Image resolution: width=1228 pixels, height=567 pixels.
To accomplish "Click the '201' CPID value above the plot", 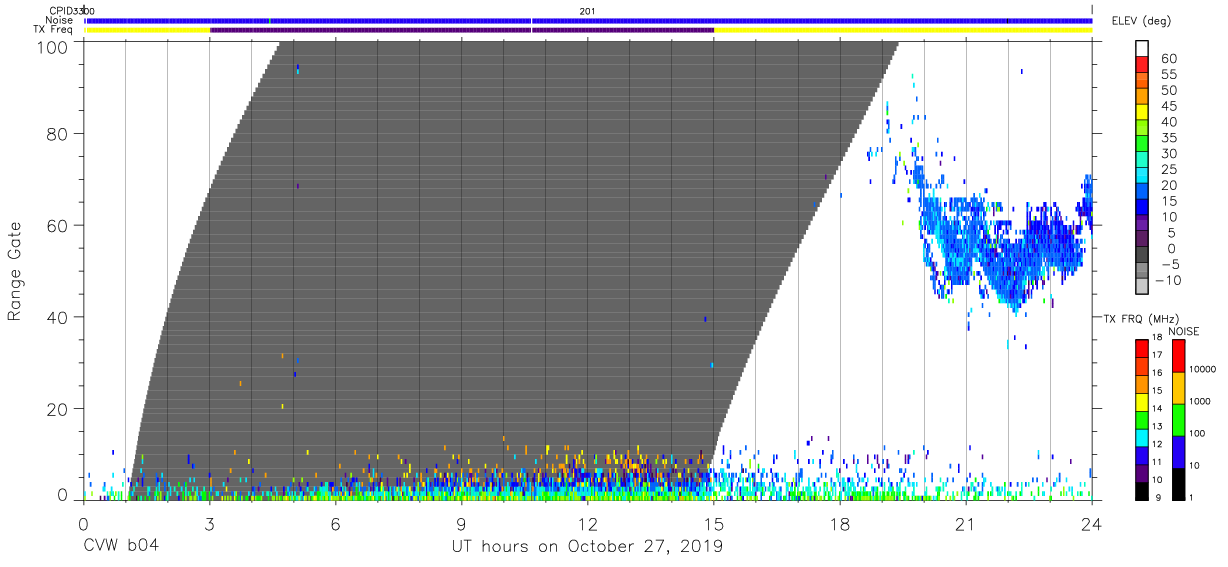I will [588, 11].
